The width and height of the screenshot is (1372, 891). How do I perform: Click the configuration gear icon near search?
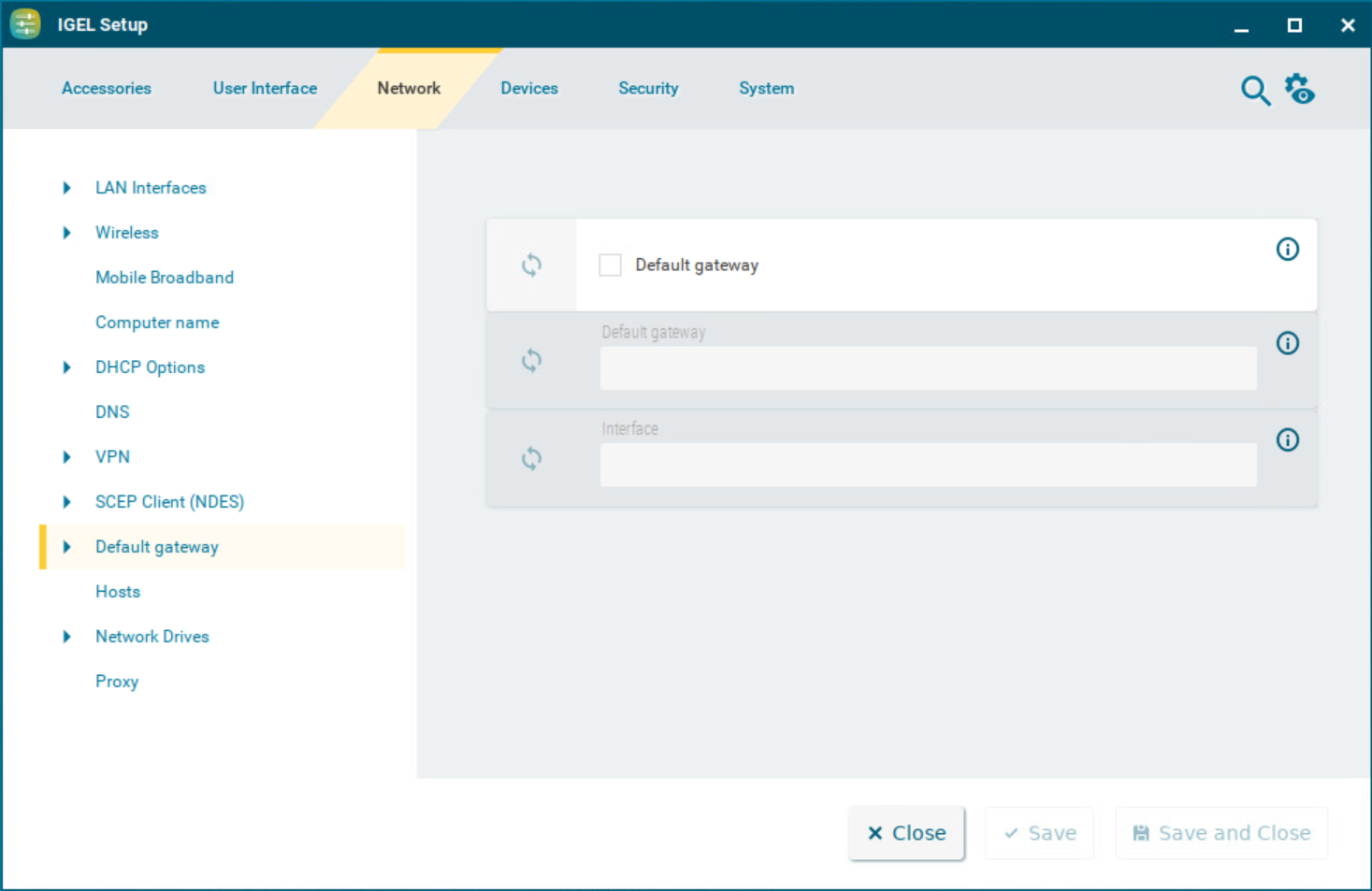coord(1300,89)
